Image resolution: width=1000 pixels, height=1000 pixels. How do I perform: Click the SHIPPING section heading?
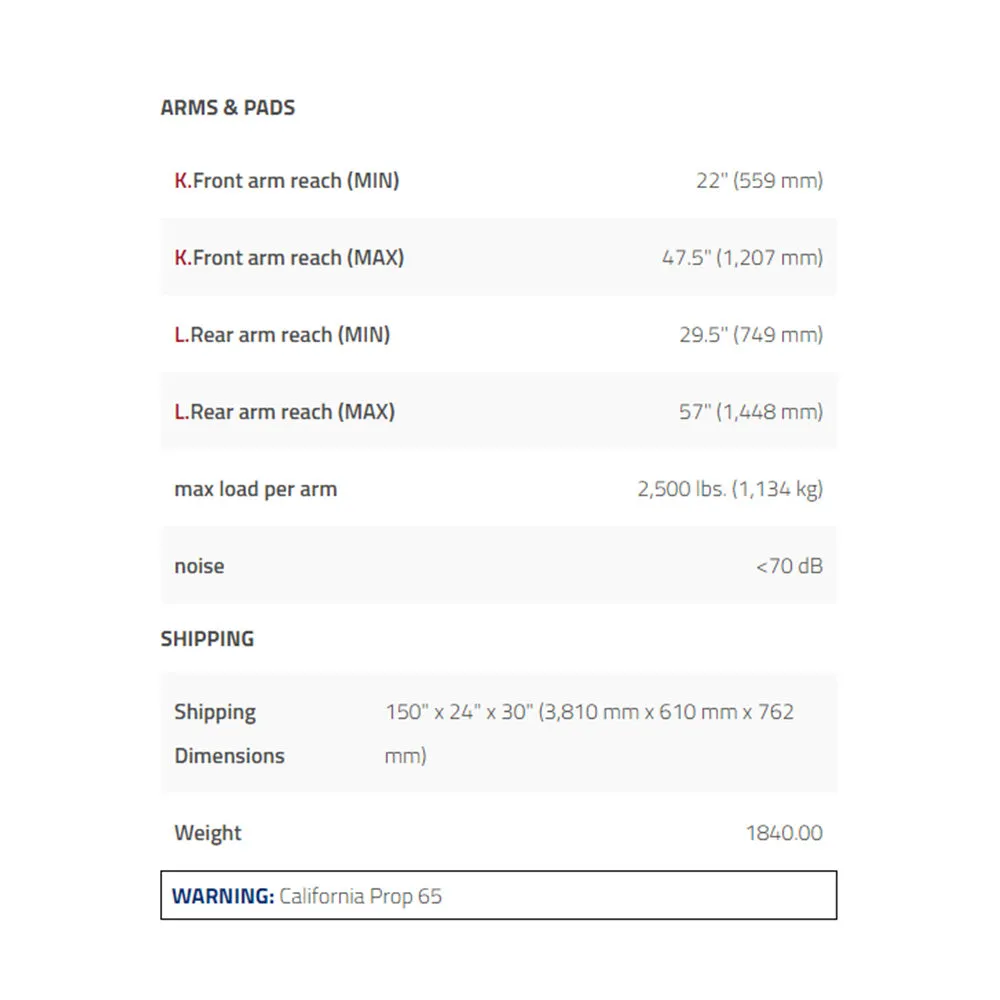[207, 638]
